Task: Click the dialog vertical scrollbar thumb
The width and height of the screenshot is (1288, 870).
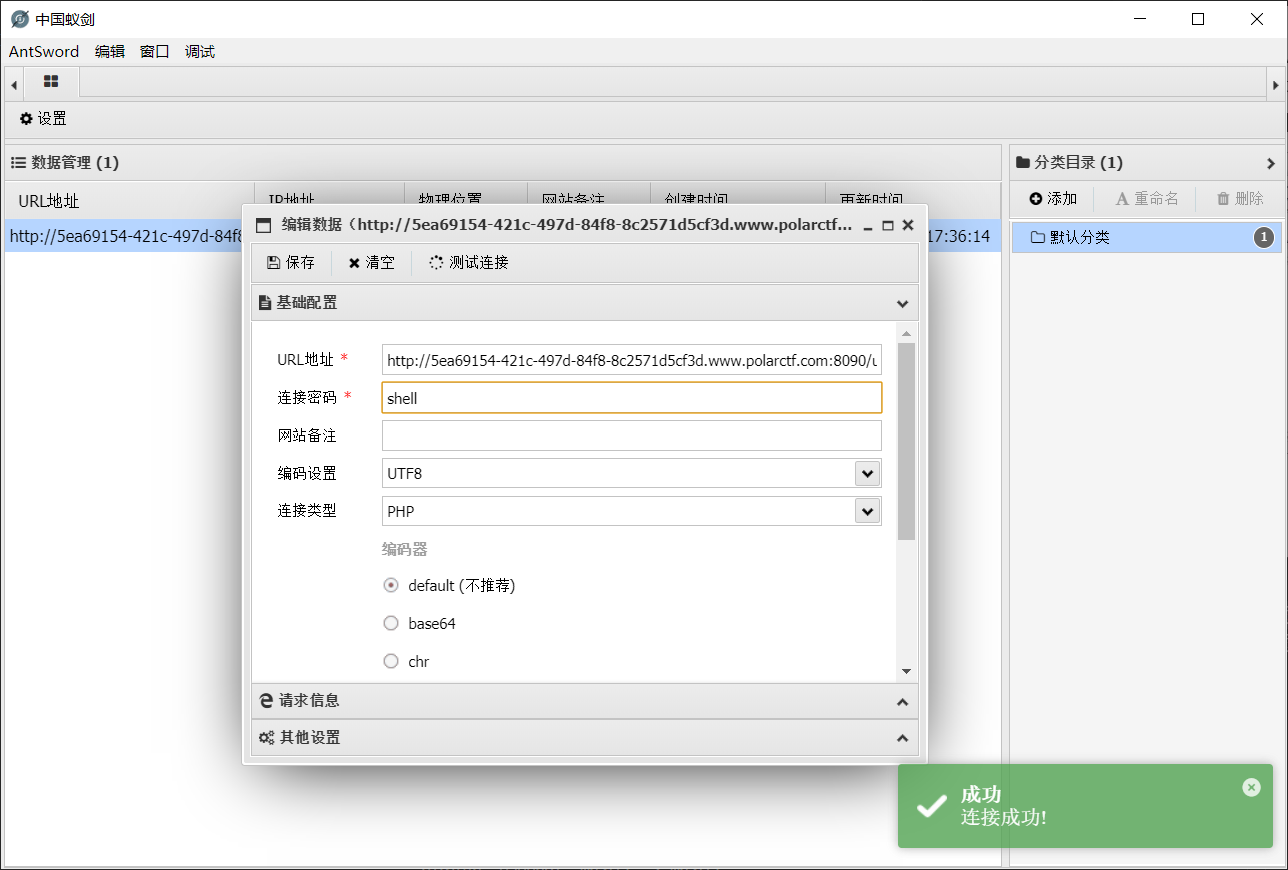Action: [906, 441]
